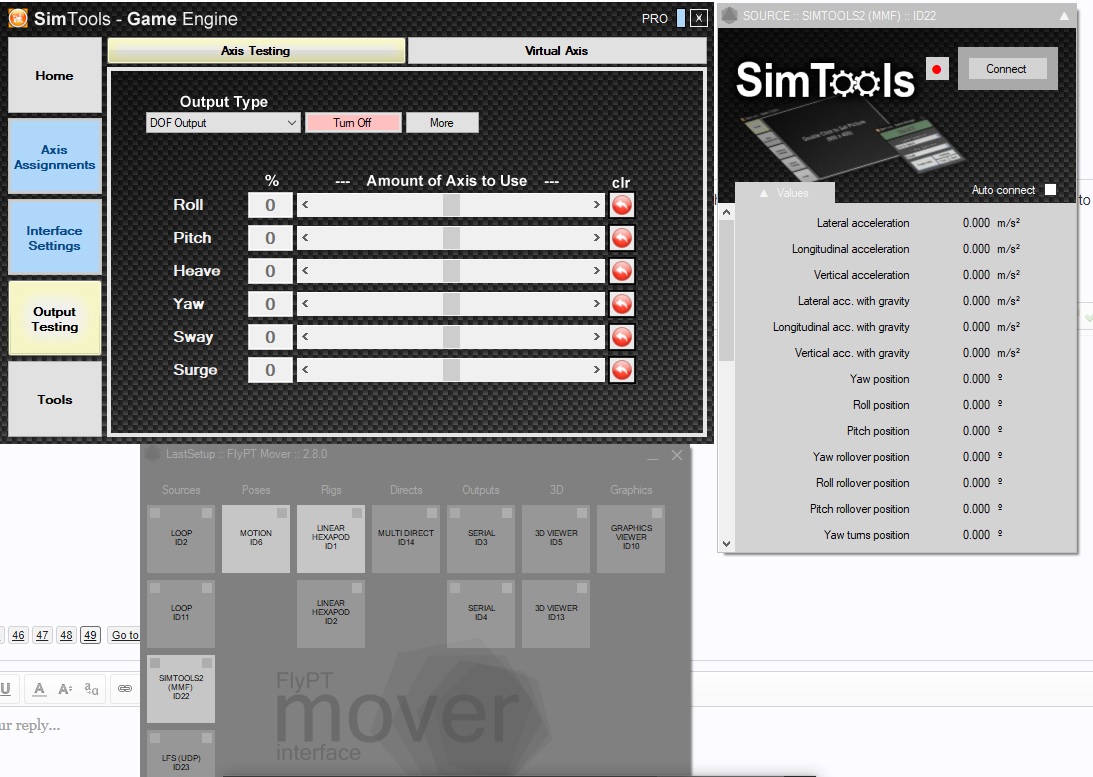Image resolution: width=1093 pixels, height=777 pixels.
Task: Clear the Yaw axis with red button
Action: (622, 304)
